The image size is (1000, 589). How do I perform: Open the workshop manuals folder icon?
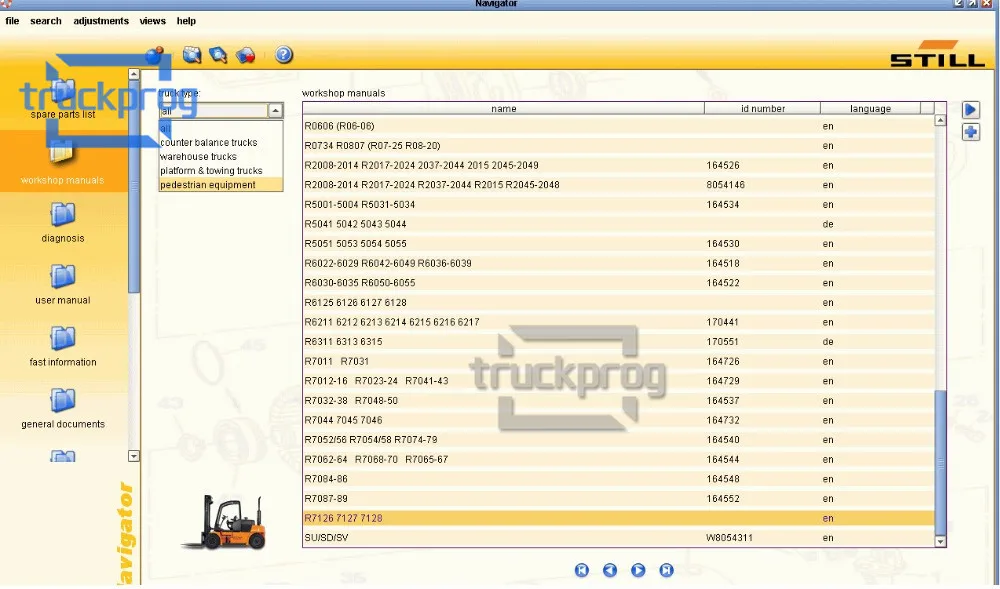62,153
